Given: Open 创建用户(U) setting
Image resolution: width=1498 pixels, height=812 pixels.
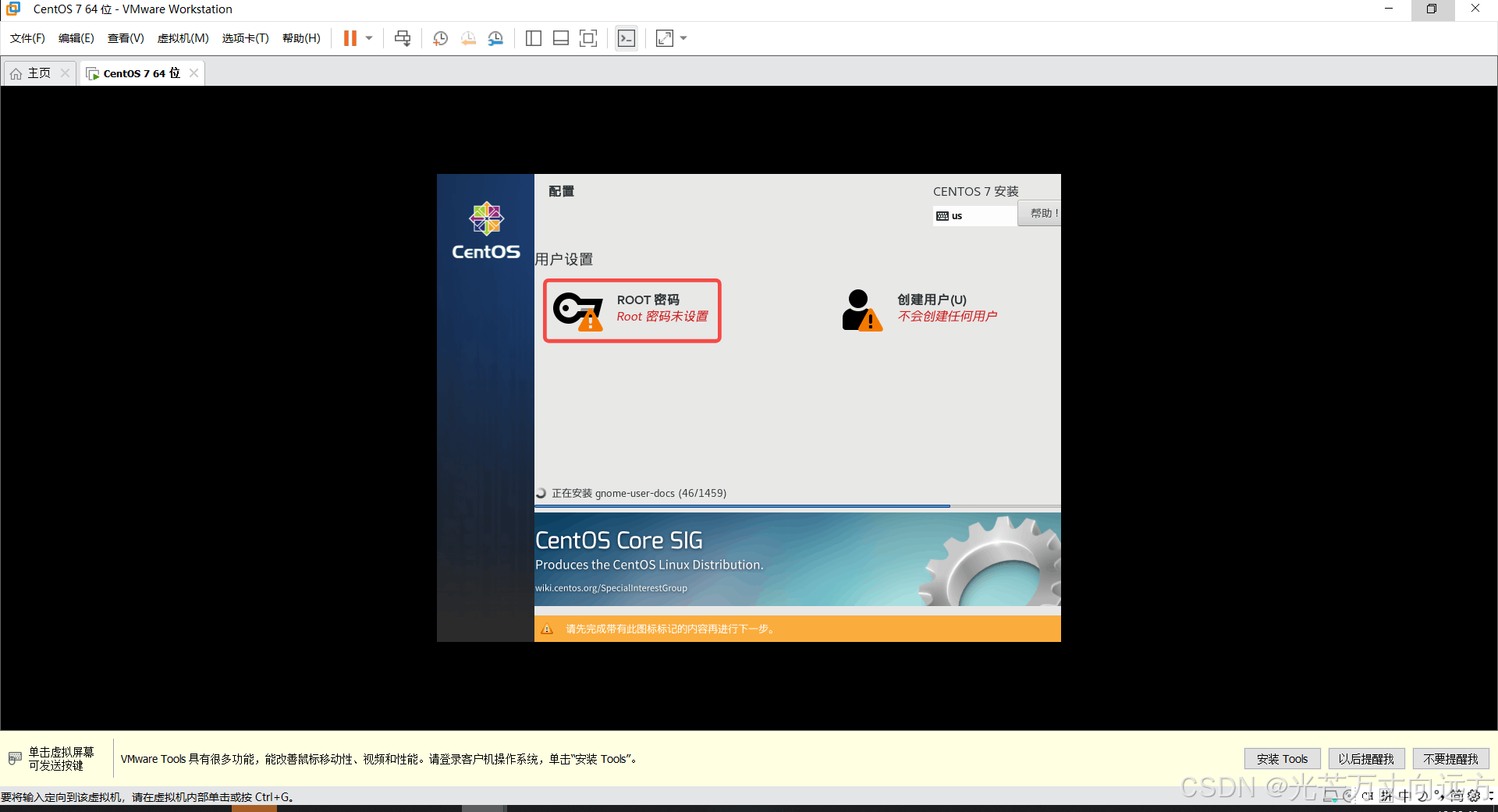Looking at the screenshot, I should 932,300.
